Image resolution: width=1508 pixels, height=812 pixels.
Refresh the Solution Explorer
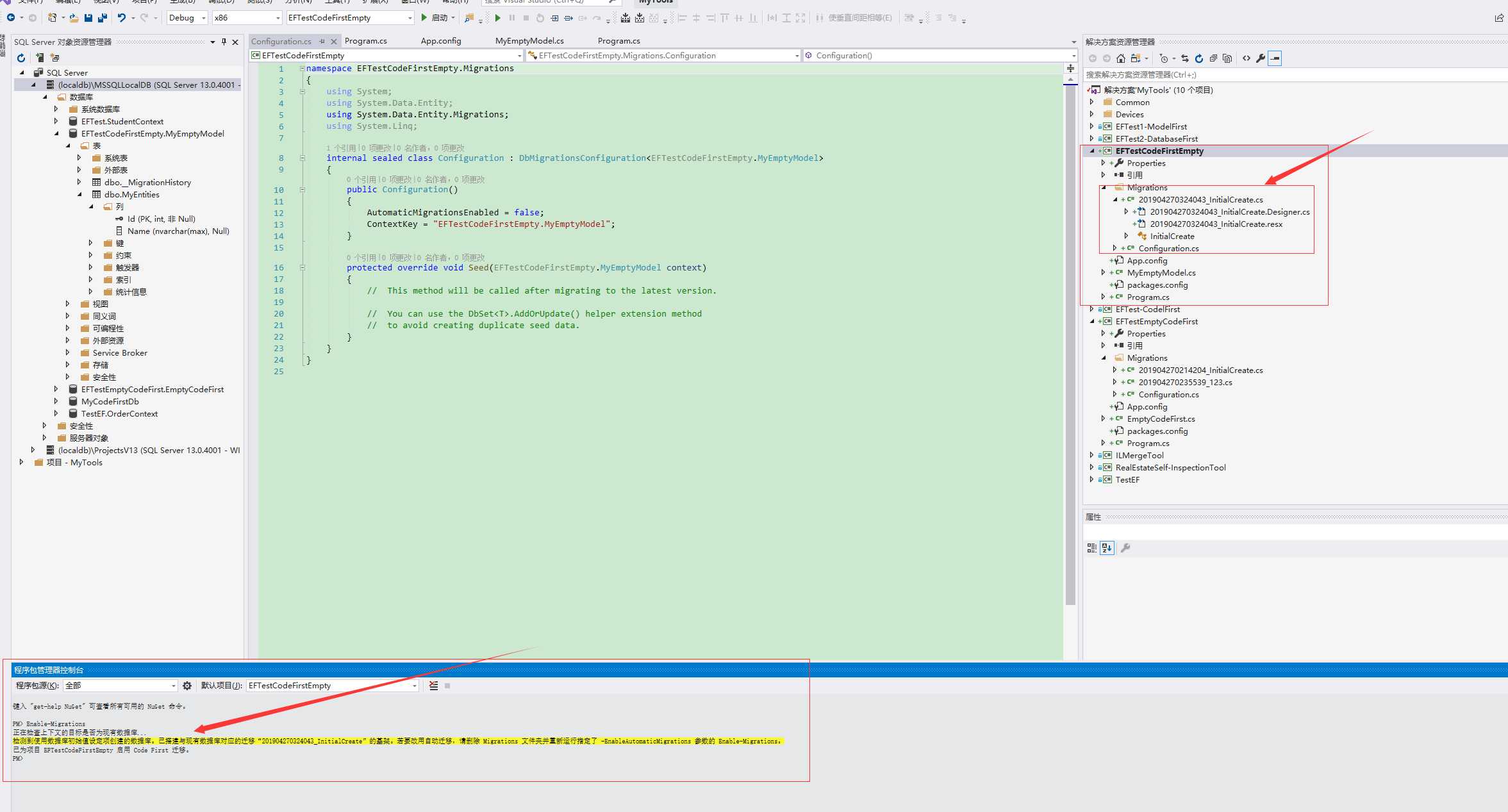click(x=1198, y=58)
